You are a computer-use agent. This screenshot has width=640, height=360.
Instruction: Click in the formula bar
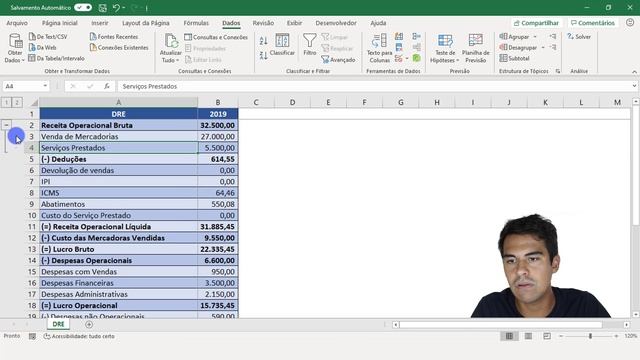[x=373, y=86]
